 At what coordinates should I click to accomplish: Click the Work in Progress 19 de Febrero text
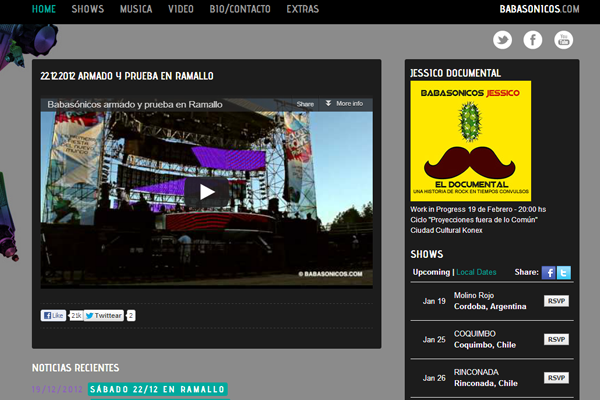point(478,209)
